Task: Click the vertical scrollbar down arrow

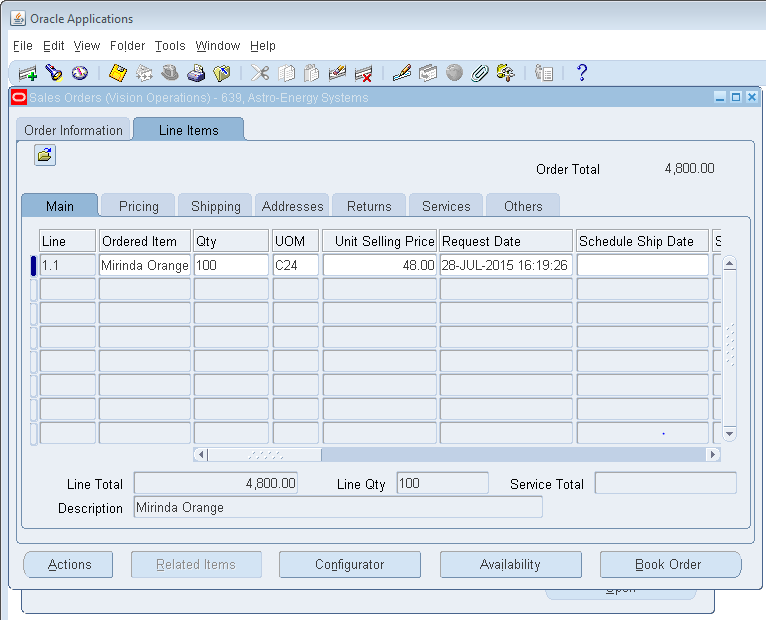Action: (729, 433)
